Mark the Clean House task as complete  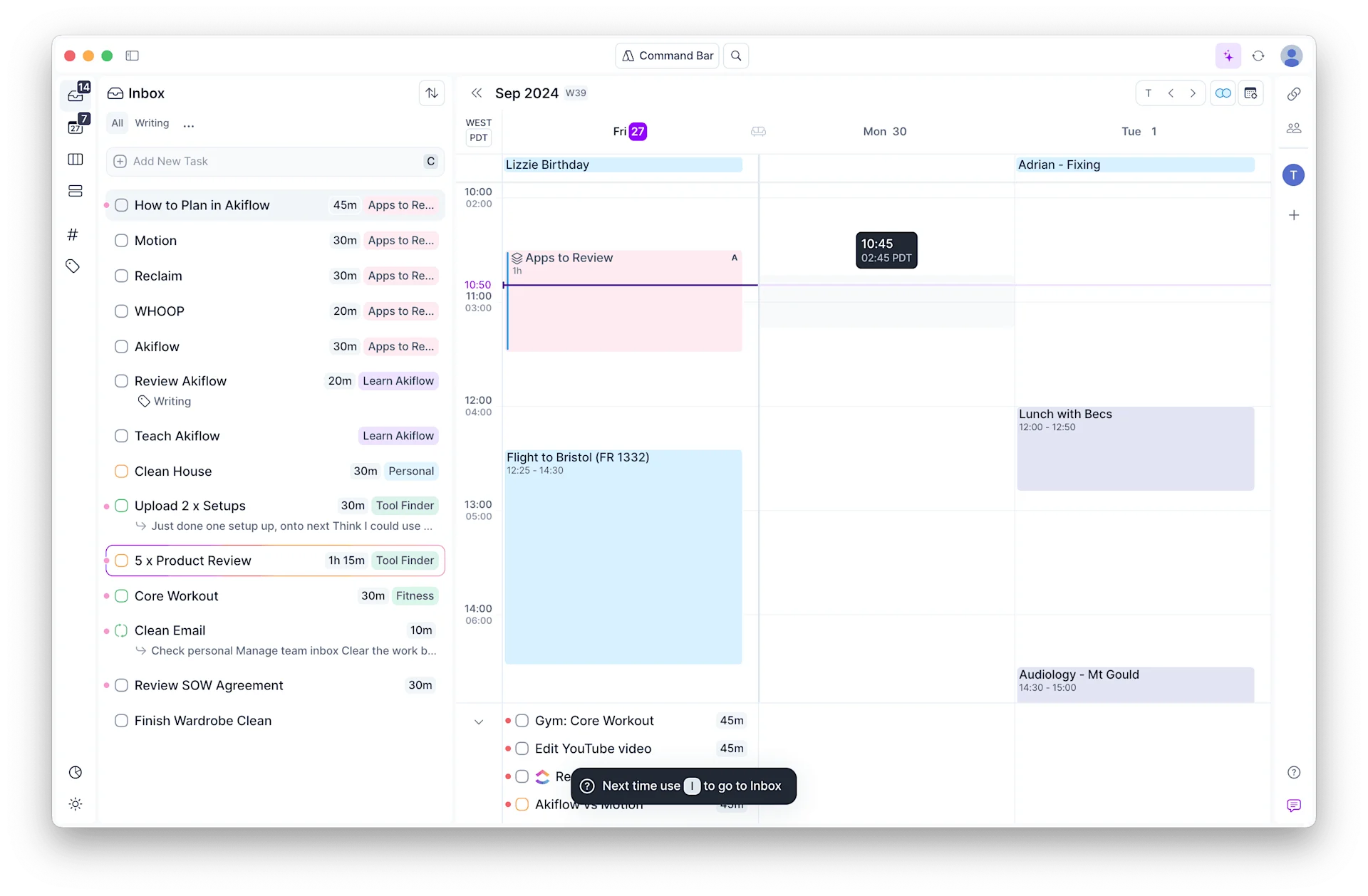coord(121,471)
